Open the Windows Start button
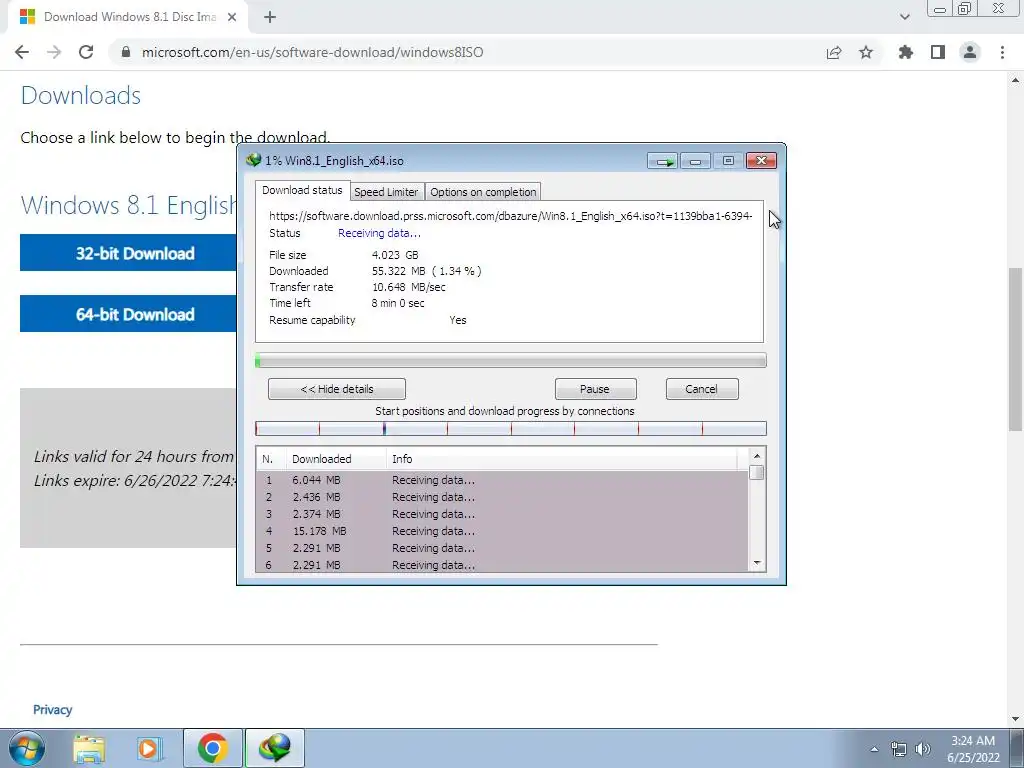The height and width of the screenshot is (768, 1024). pos(27,748)
